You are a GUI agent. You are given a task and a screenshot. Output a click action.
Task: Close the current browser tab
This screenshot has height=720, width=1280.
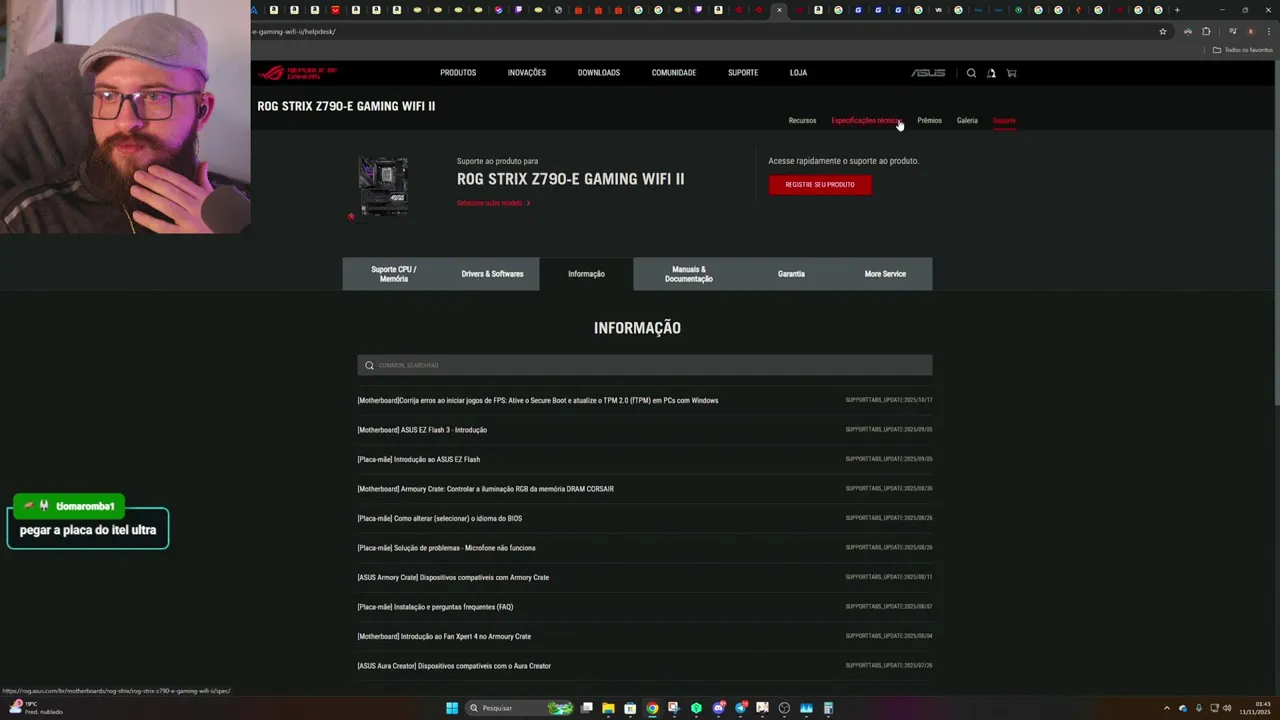[779, 10]
